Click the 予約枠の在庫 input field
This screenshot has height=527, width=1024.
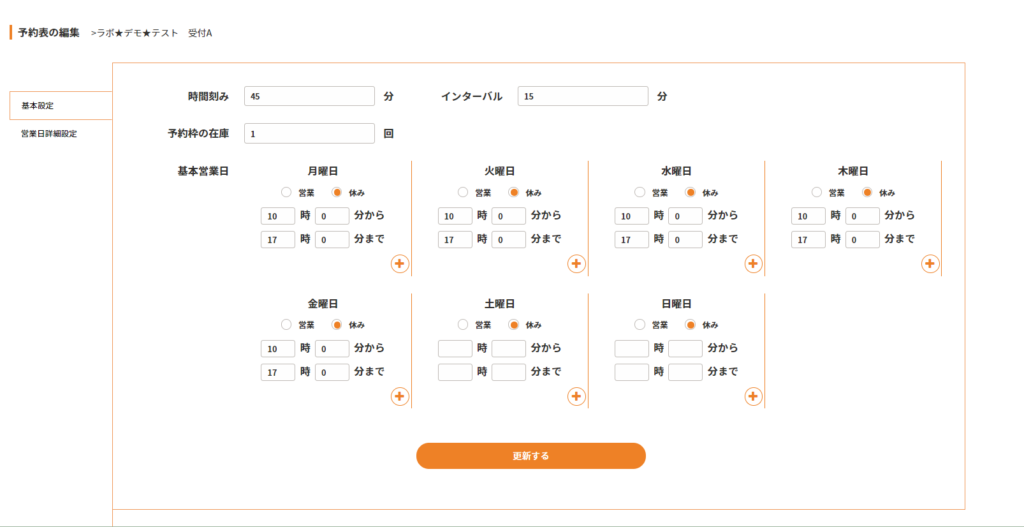pyautogui.click(x=309, y=133)
